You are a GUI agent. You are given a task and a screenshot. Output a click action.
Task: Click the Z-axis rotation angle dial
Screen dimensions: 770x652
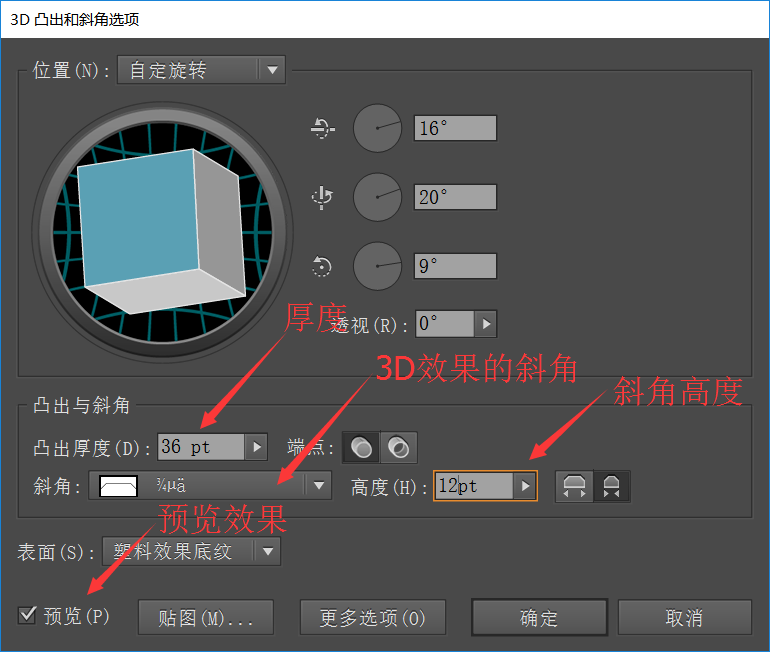click(377, 266)
